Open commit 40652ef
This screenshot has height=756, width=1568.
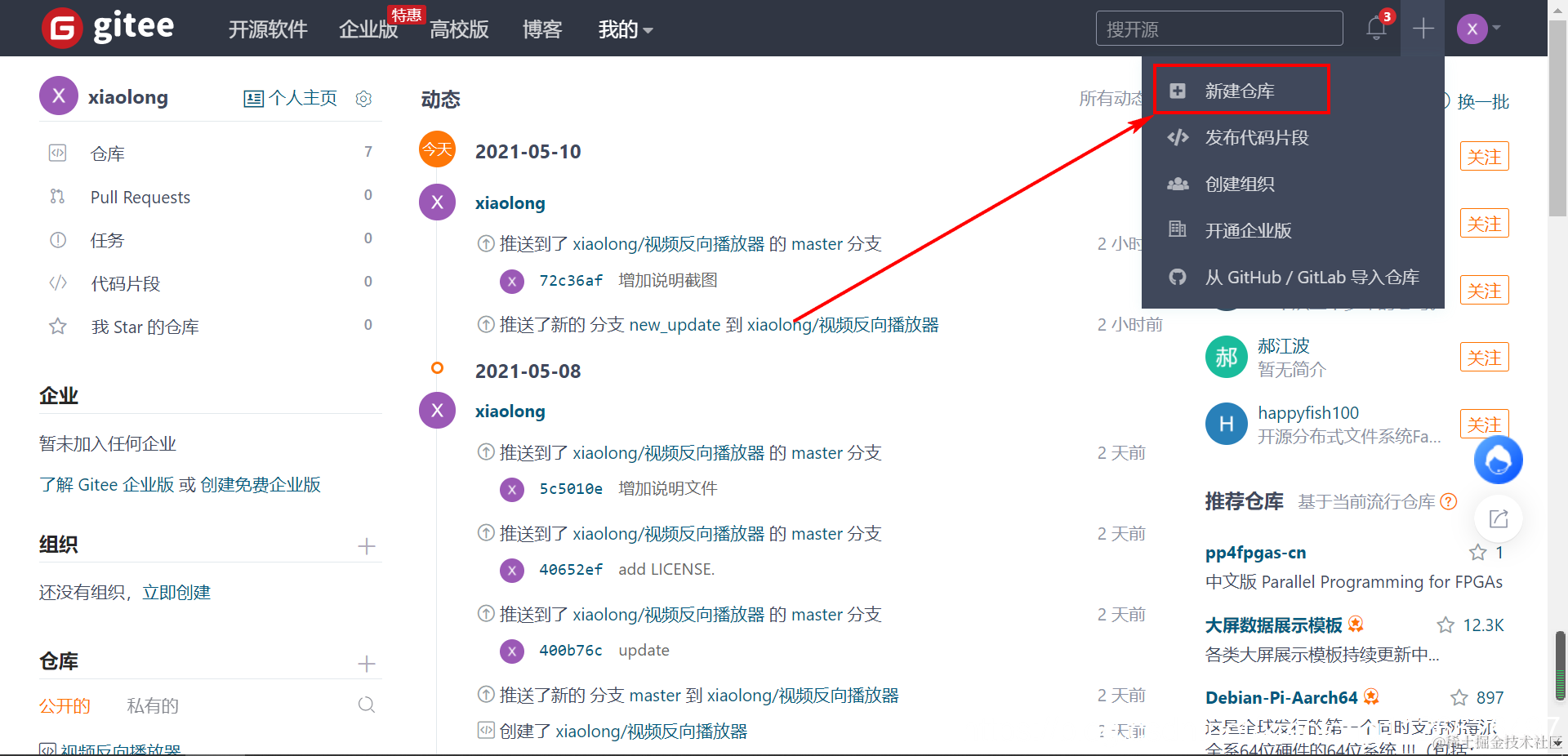pos(571,569)
